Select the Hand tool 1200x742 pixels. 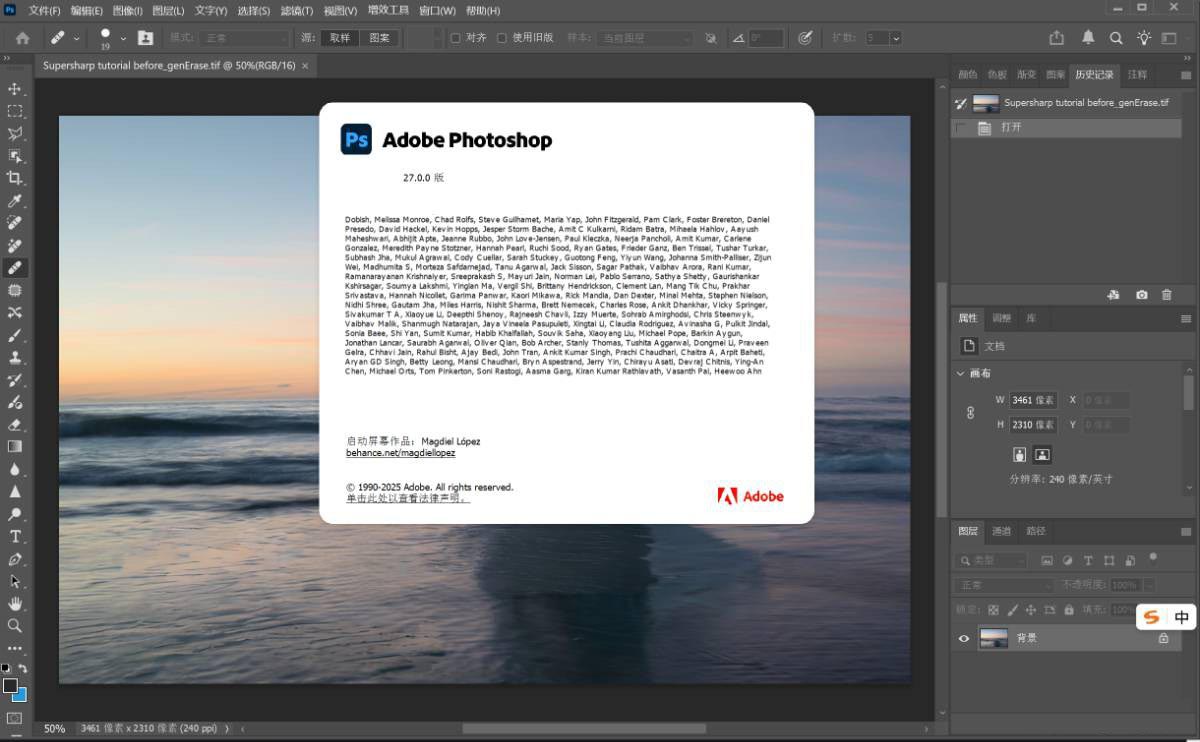[15, 603]
